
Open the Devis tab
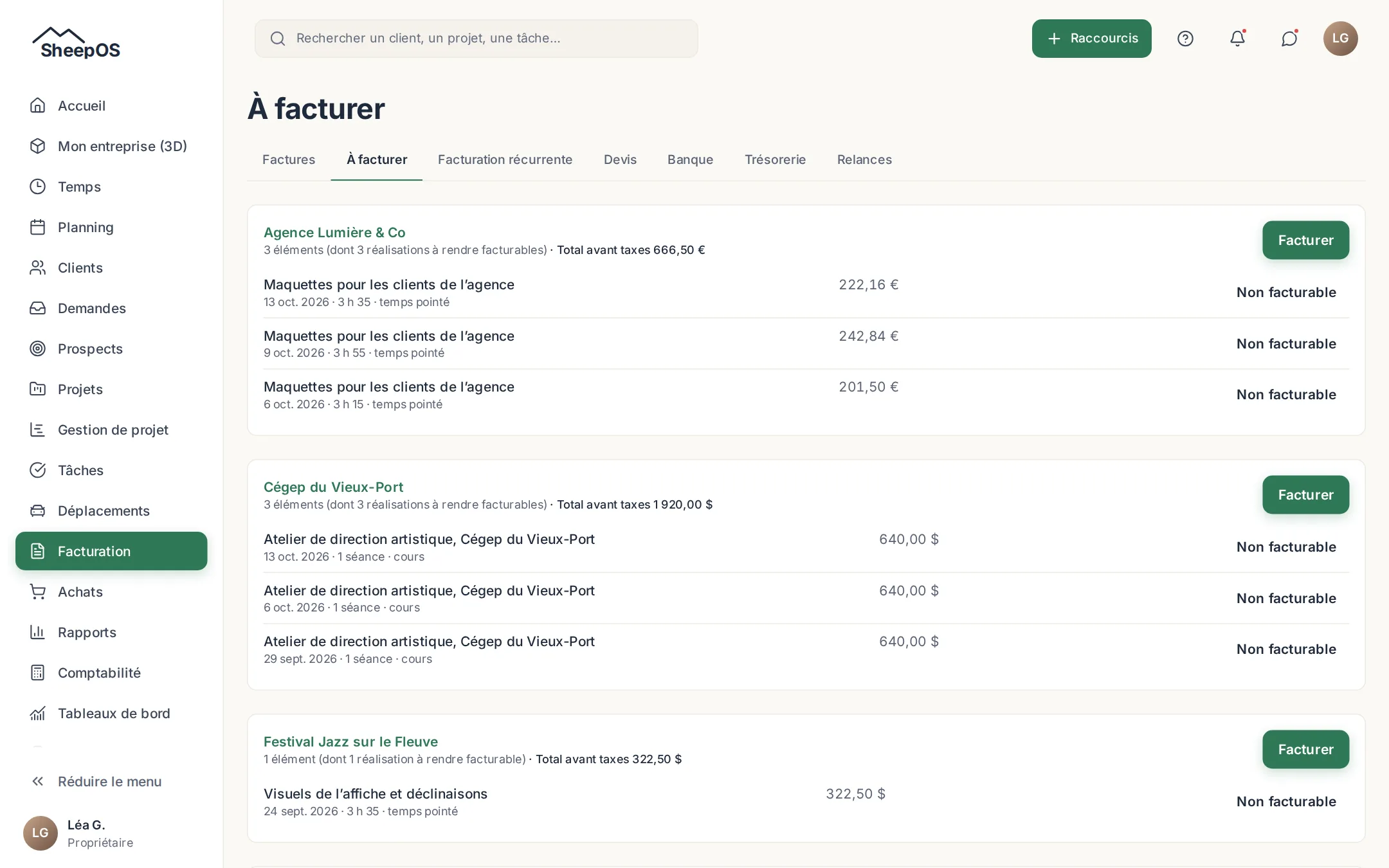pos(620,159)
